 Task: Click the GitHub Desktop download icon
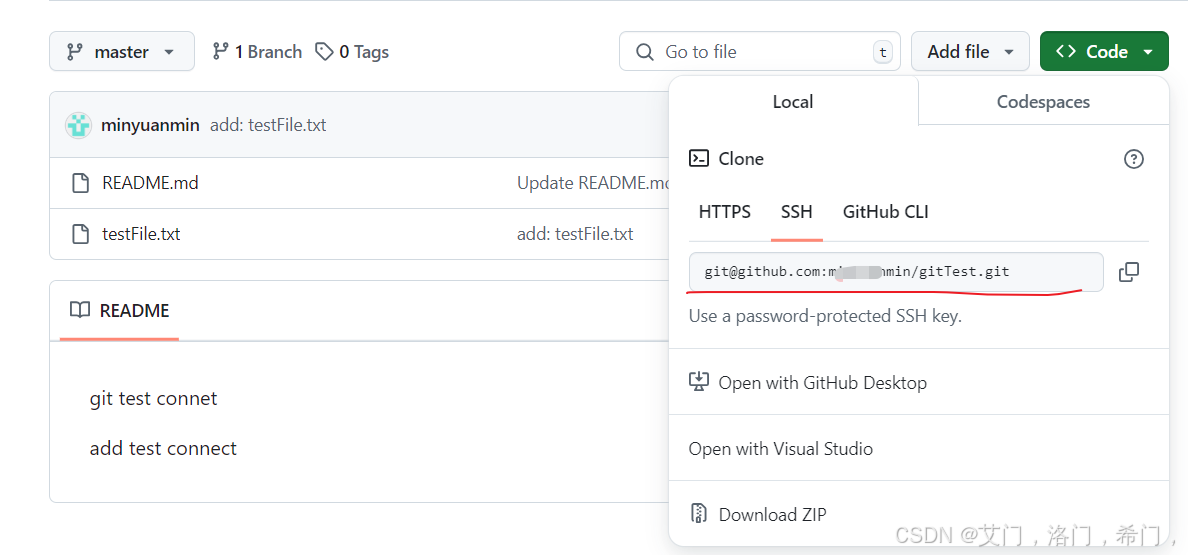coord(699,382)
